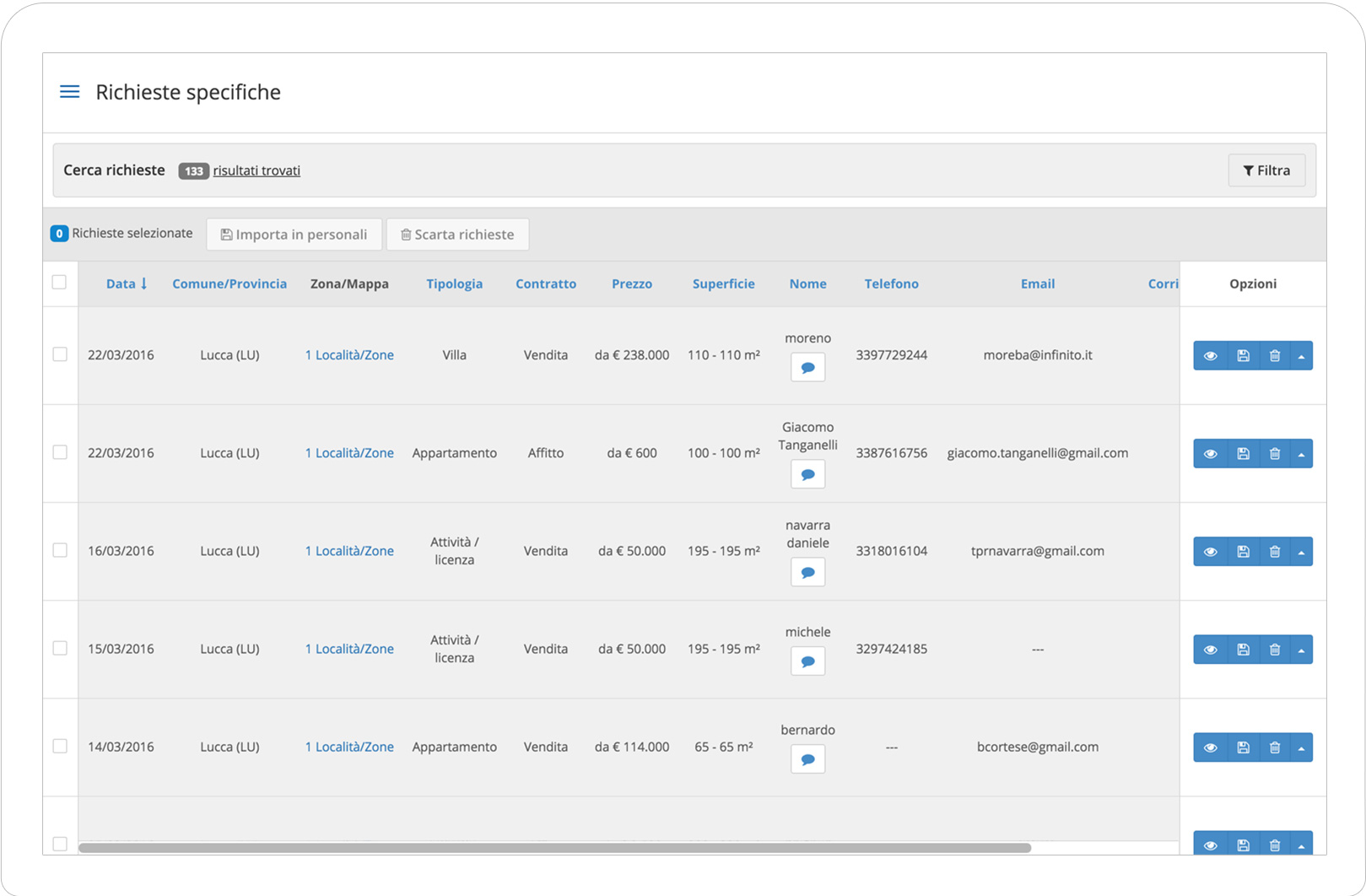Screen dimensions: 1366x896
Task: View request details for moreno row
Action: (x=1210, y=355)
